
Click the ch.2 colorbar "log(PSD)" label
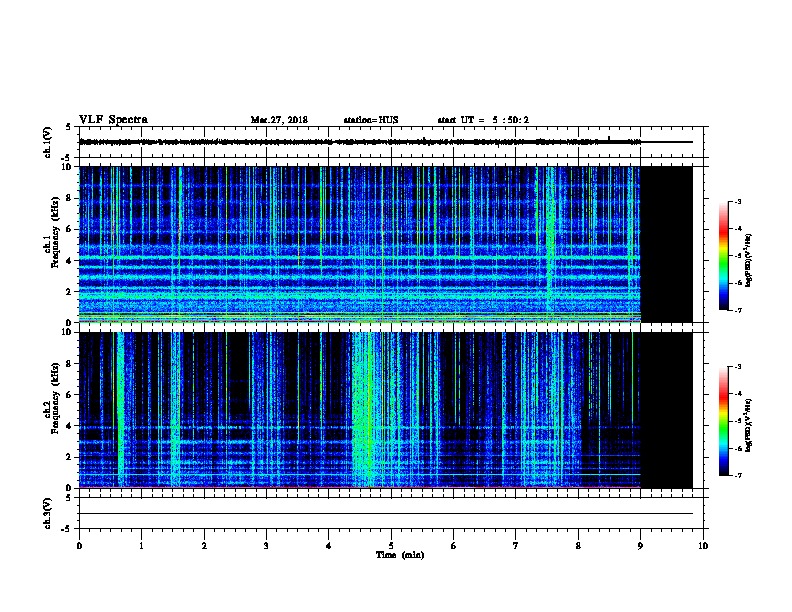(749, 426)
